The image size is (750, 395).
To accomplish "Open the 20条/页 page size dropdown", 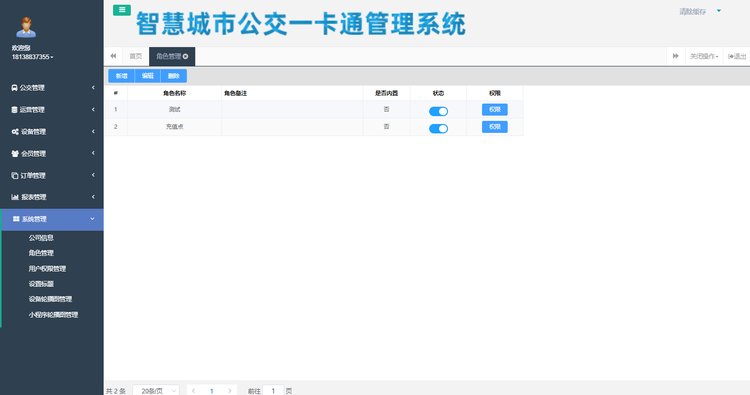I will pos(156,391).
